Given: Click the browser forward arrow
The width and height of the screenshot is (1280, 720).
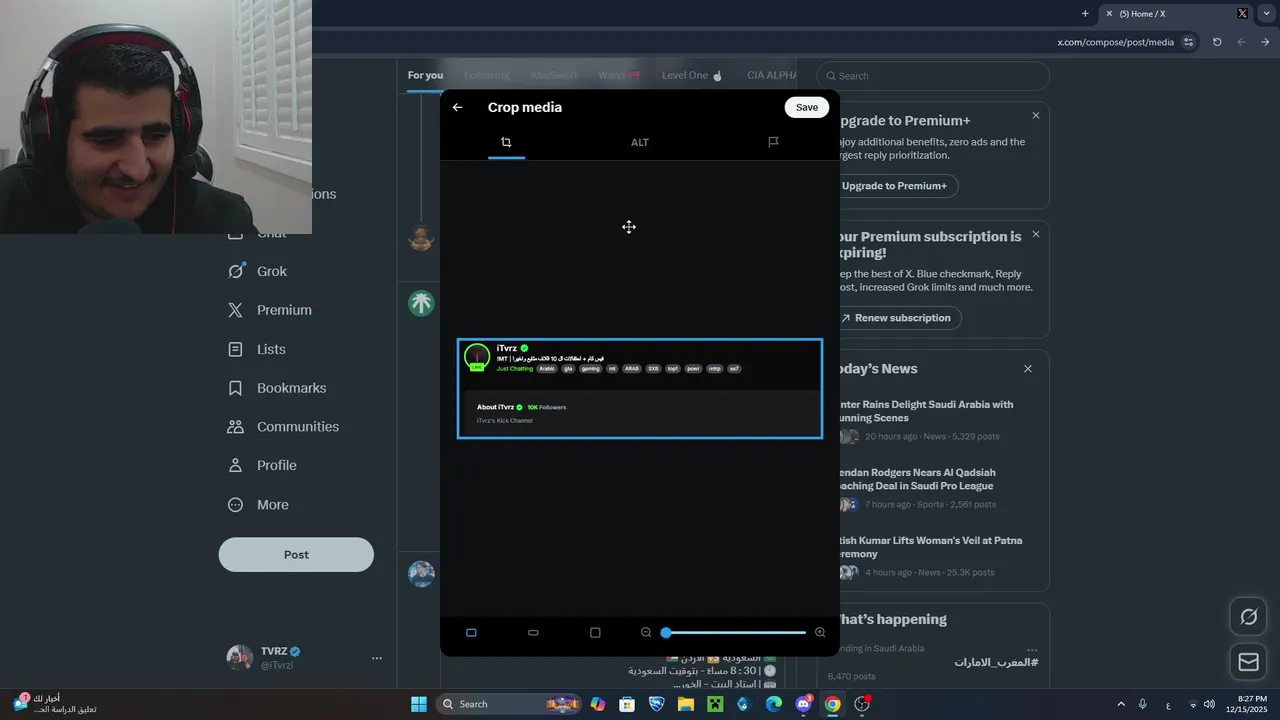Looking at the screenshot, I should [x=1265, y=42].
